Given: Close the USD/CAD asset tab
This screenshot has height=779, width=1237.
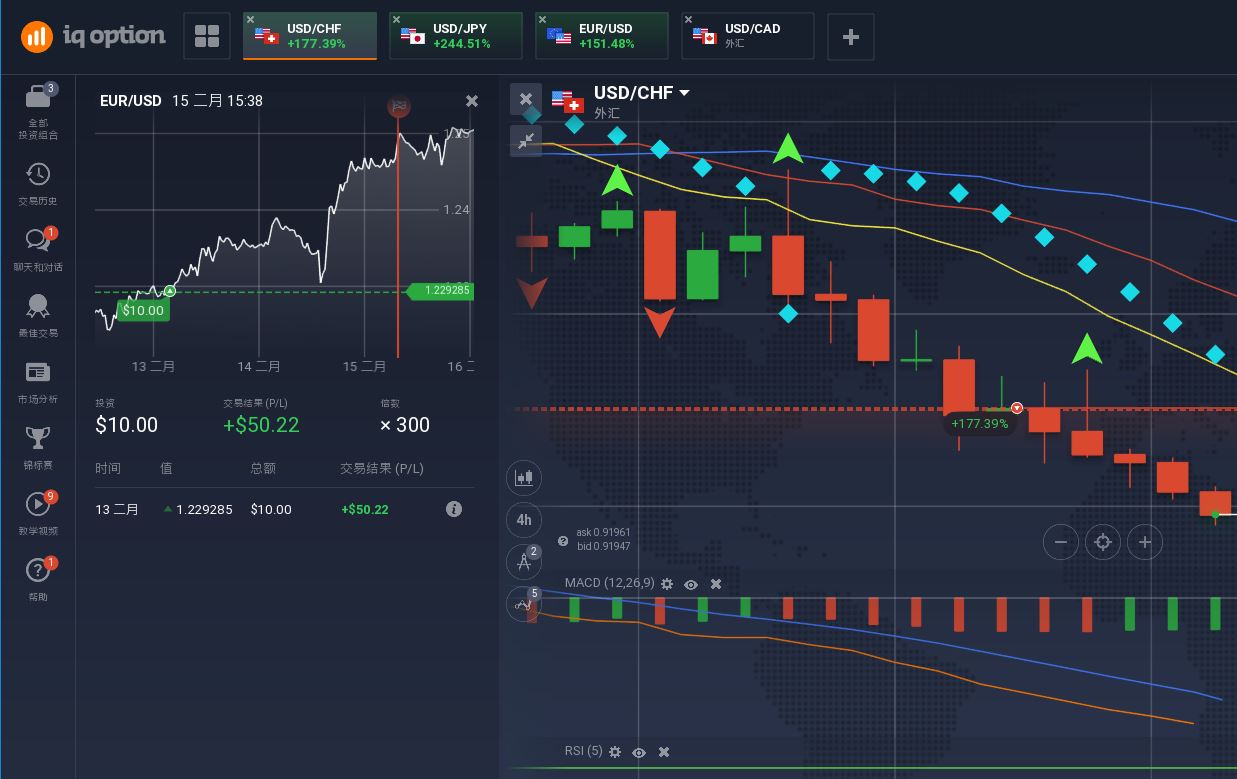Looking at the screenshot, I should click(x=688, y=20).
